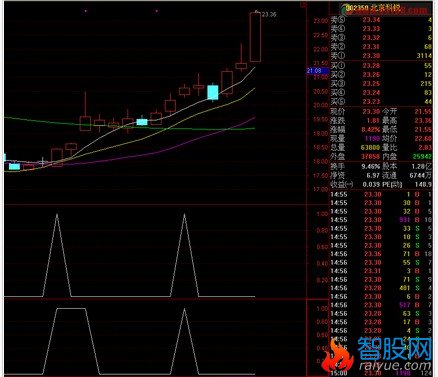This screenshot has width=438, height=377.
Task: Select the 均价 average price 22.68
Action: pos(423,139)
